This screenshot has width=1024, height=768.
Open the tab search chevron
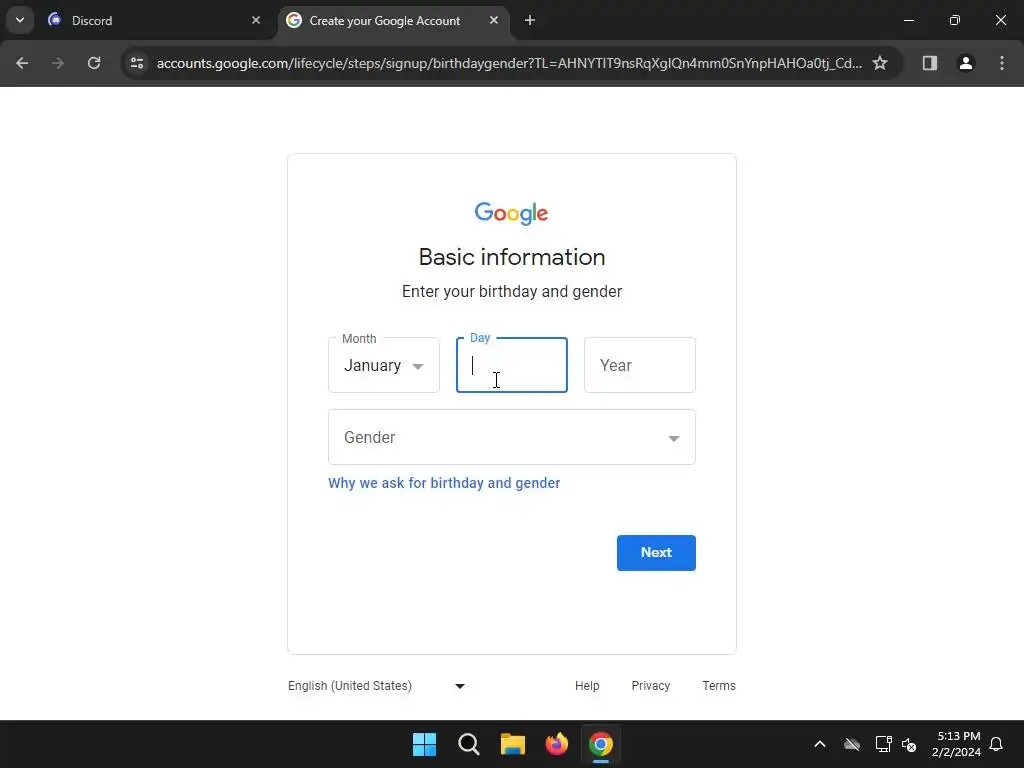coord(20,20)
